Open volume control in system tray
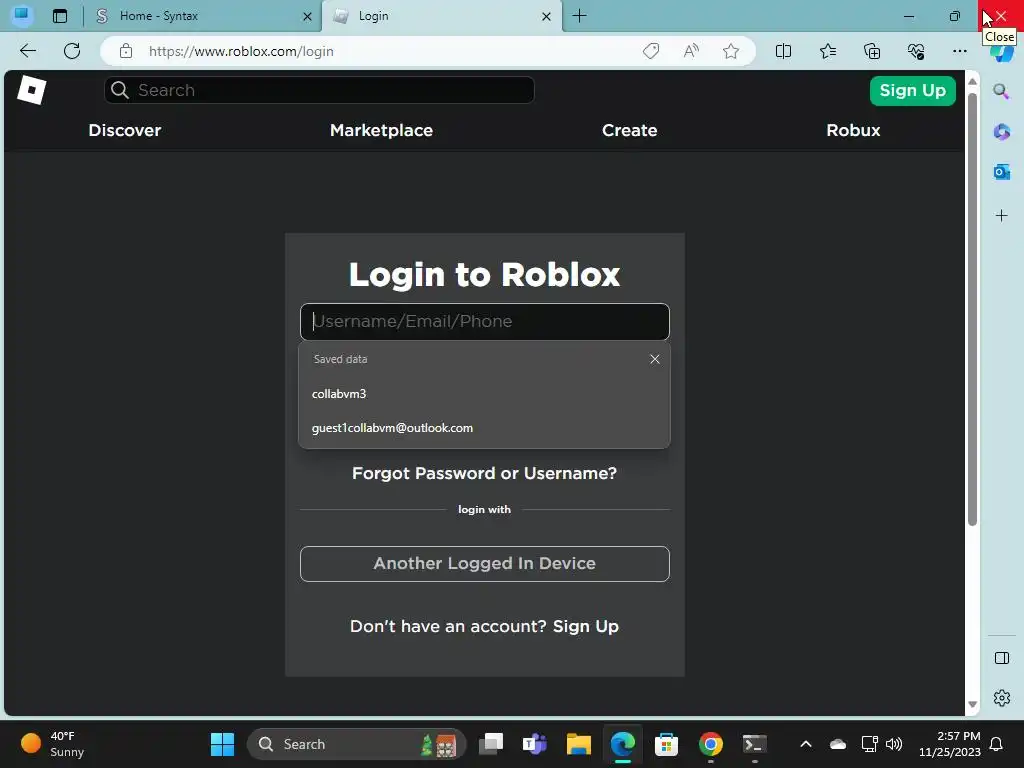1024x768 pixels. tap(894, 744)
